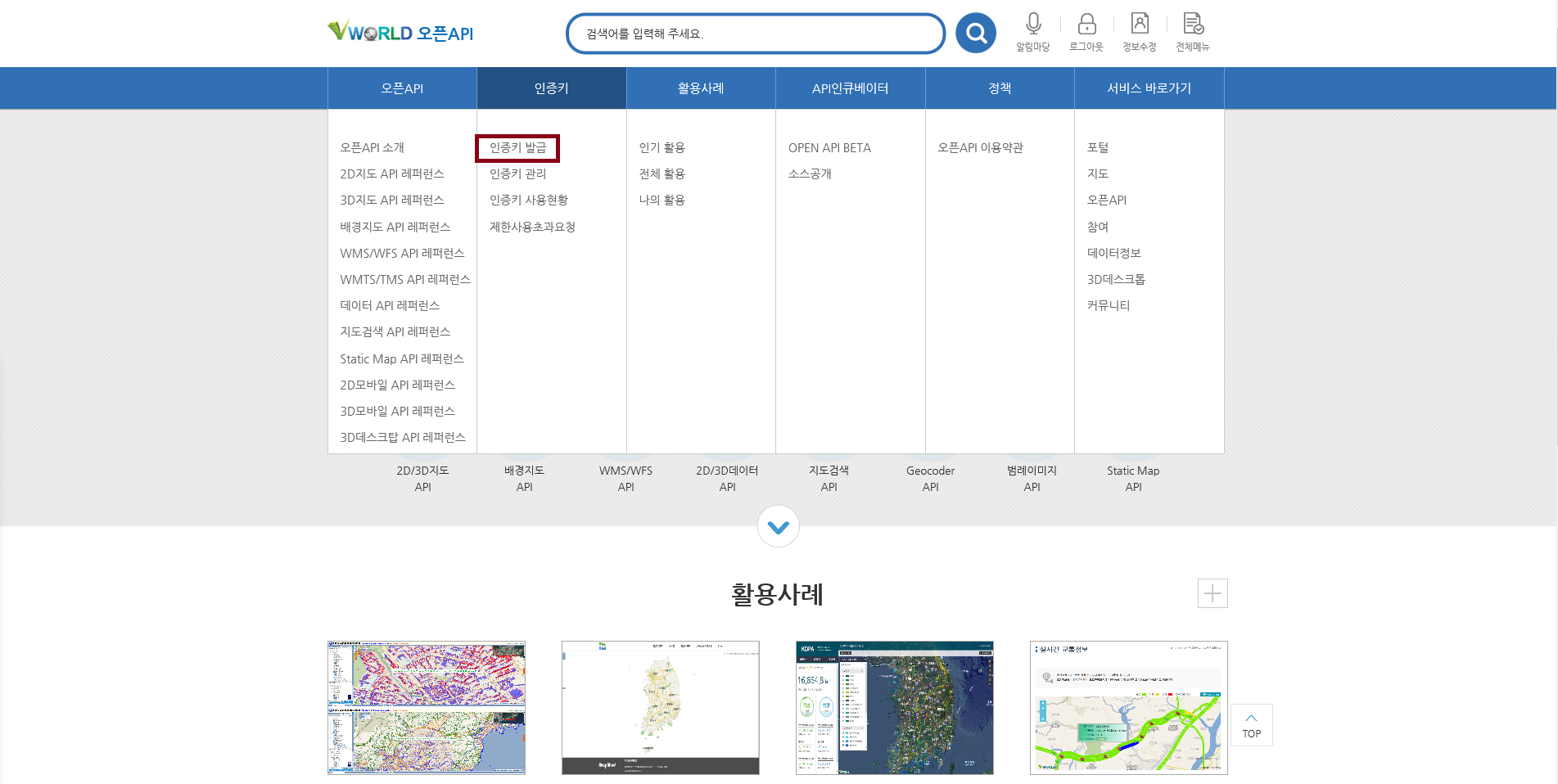
Task: Go to 3D데스크톱 shortcut
Action: (x=1116, y=280)
